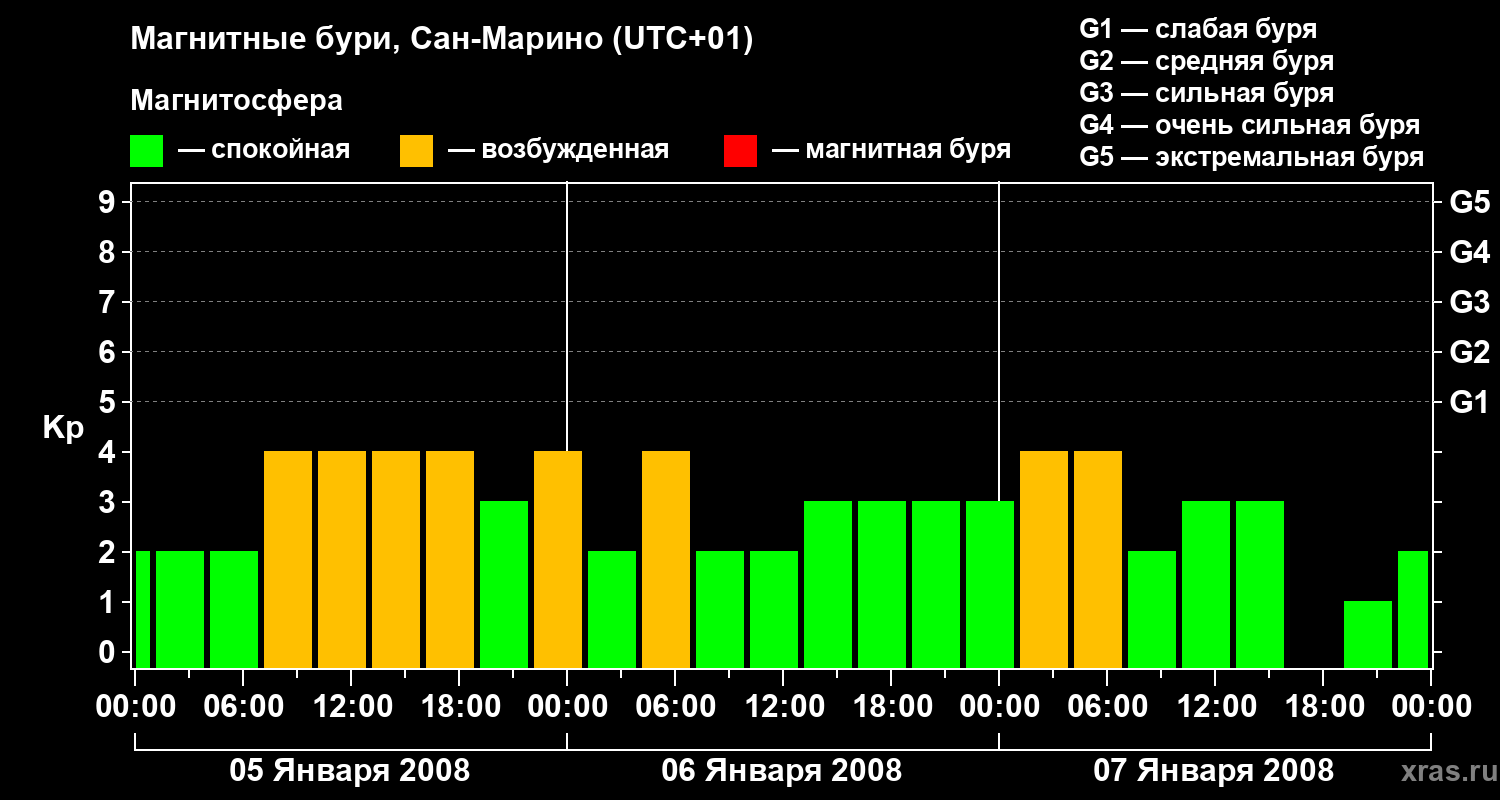1500x800 pixels.
Task: Click the '05 Января 2008' date label
Action: 350,771
